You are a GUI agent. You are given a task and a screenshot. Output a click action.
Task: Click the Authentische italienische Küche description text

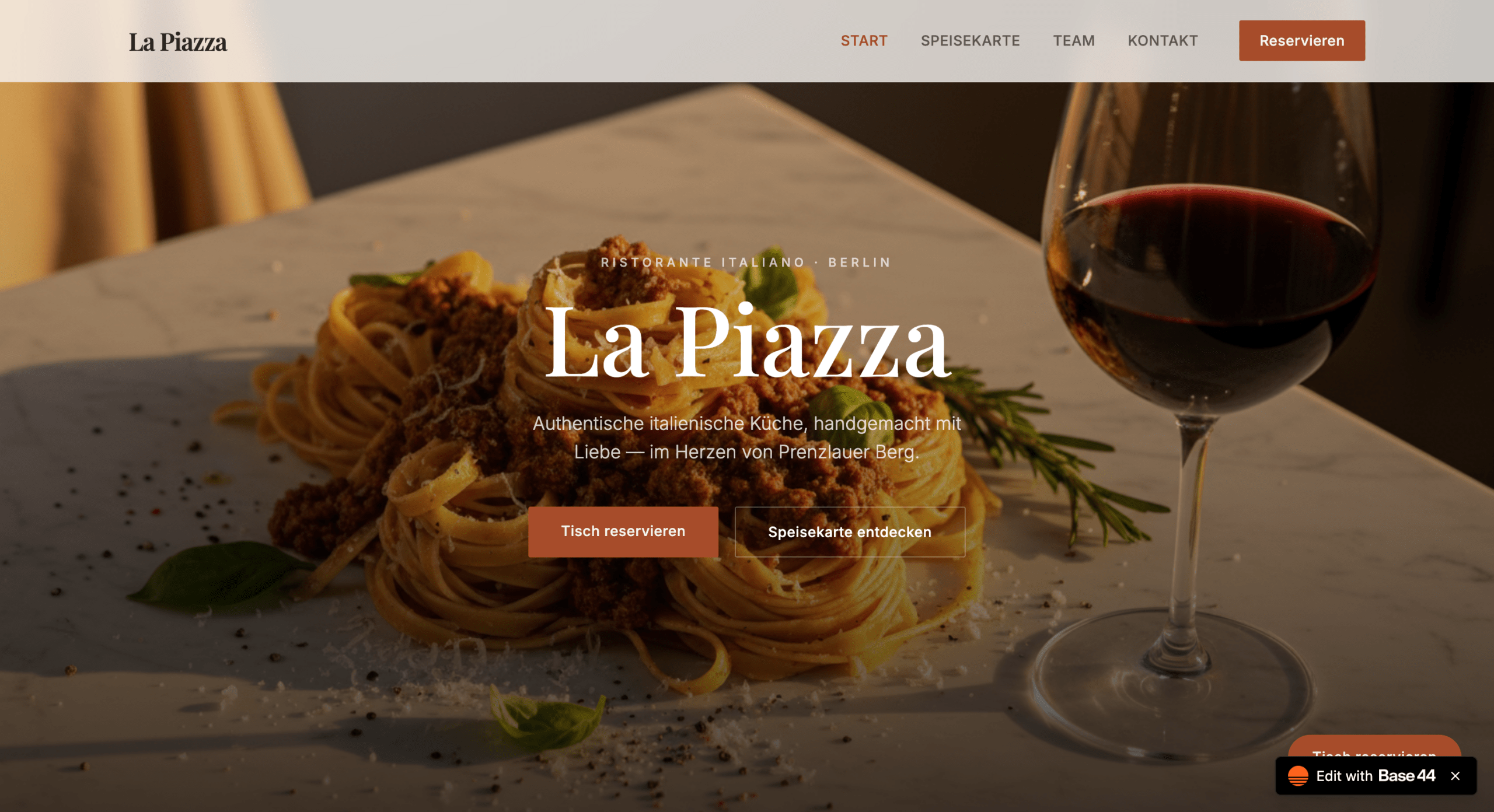click(746, 437)
